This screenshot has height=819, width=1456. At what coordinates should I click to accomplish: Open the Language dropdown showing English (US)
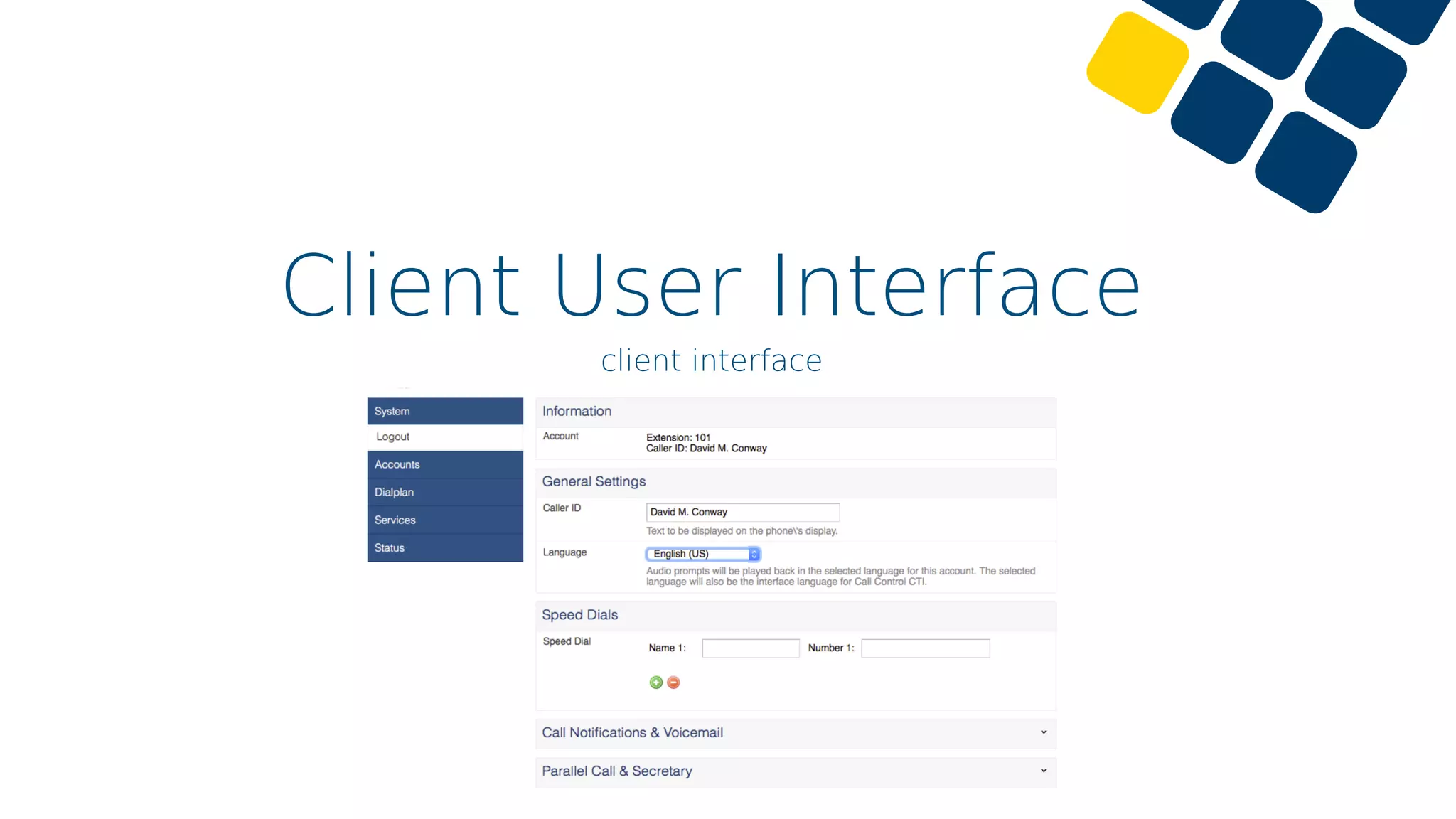pos(703,554)
